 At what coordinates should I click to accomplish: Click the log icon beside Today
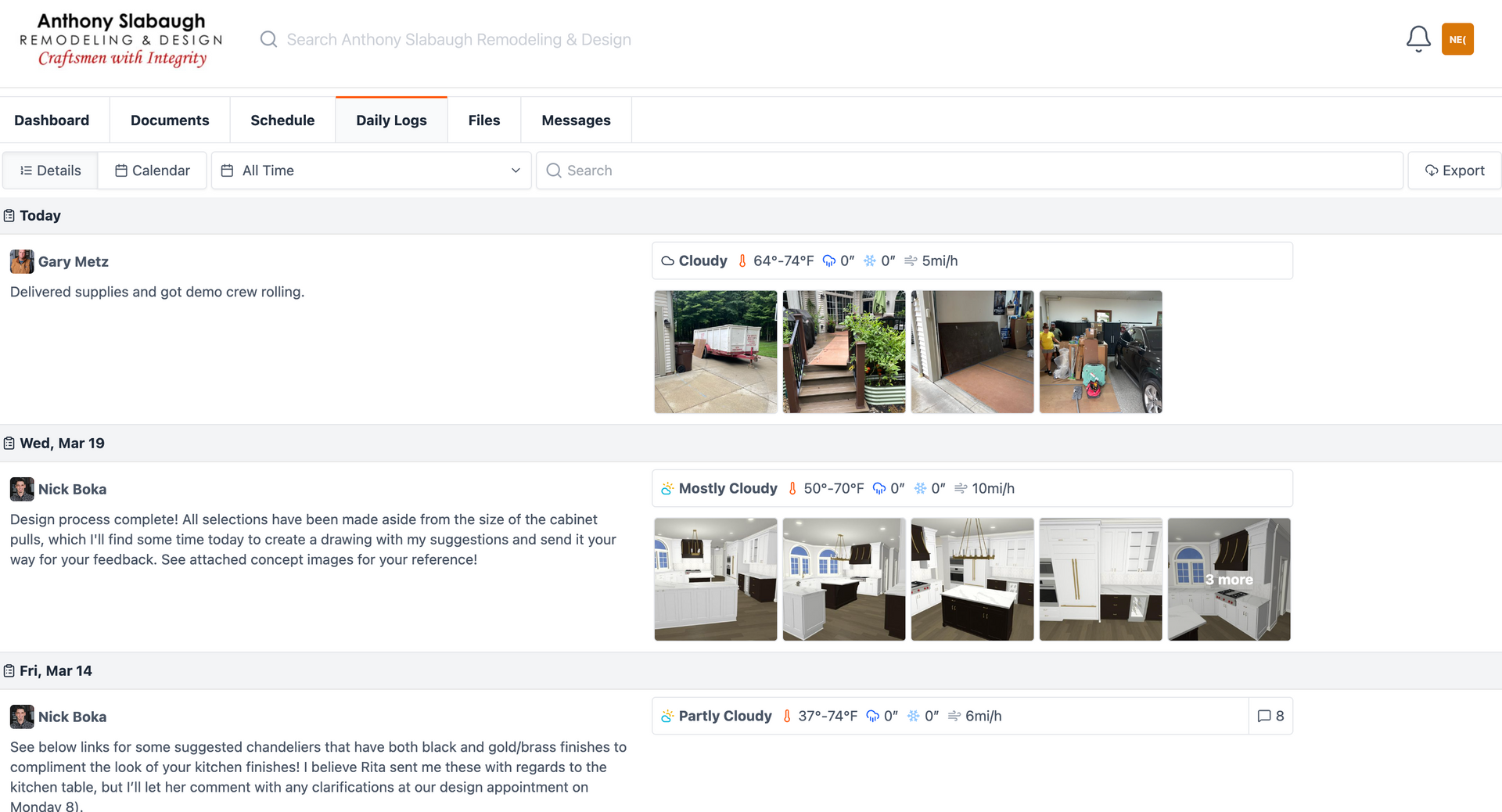click(9, 216)
